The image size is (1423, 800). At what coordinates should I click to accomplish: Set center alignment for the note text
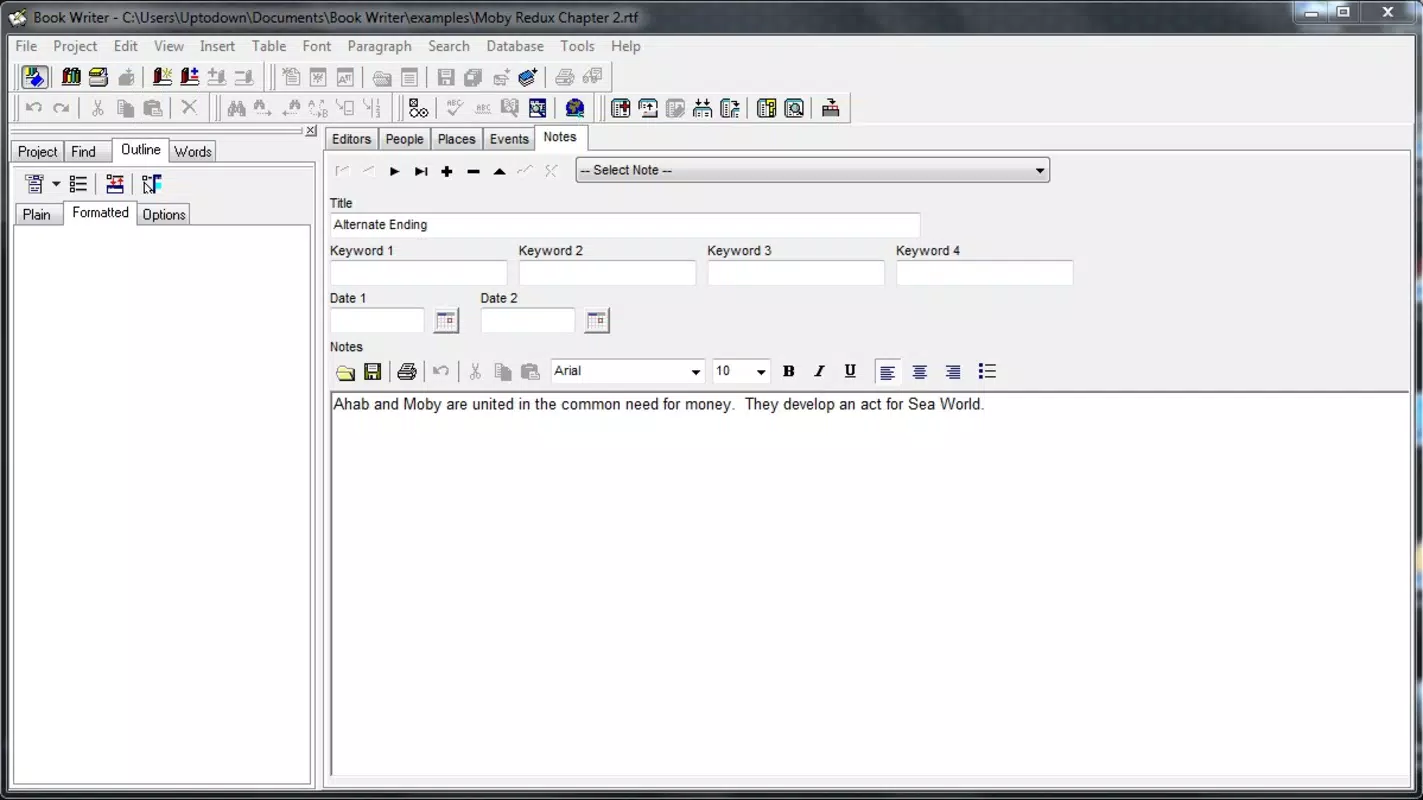click(x=920, y=372)
